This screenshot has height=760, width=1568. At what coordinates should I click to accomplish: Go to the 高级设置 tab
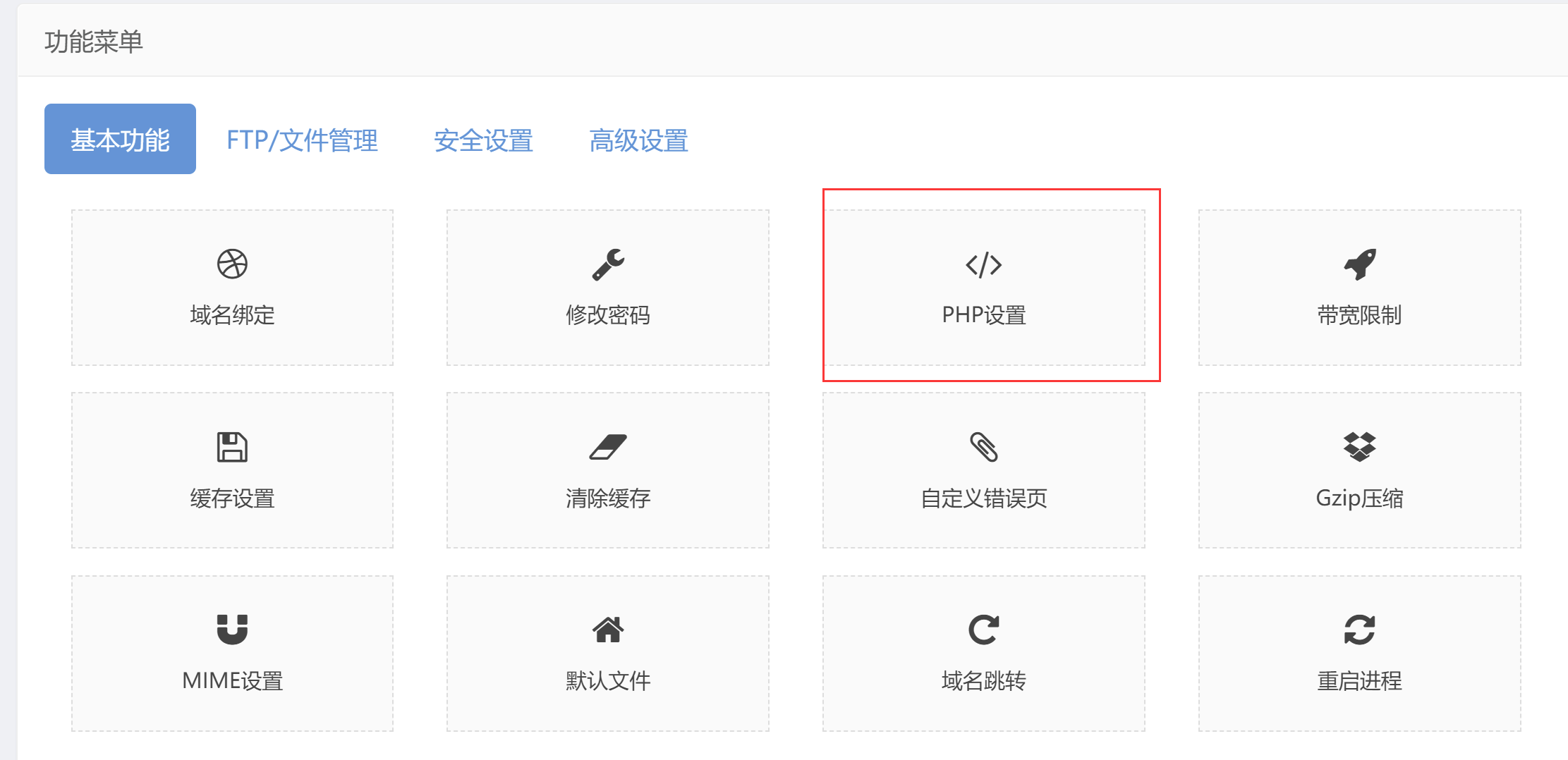pos(638,140)
